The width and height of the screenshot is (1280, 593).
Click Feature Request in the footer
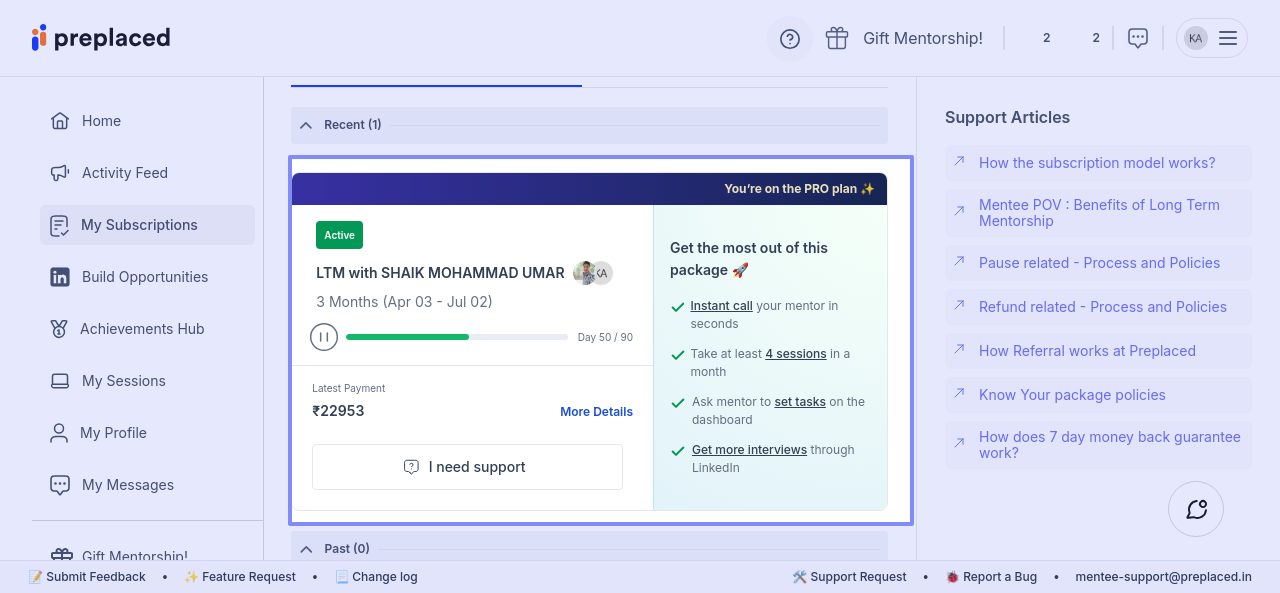point(240,577)
